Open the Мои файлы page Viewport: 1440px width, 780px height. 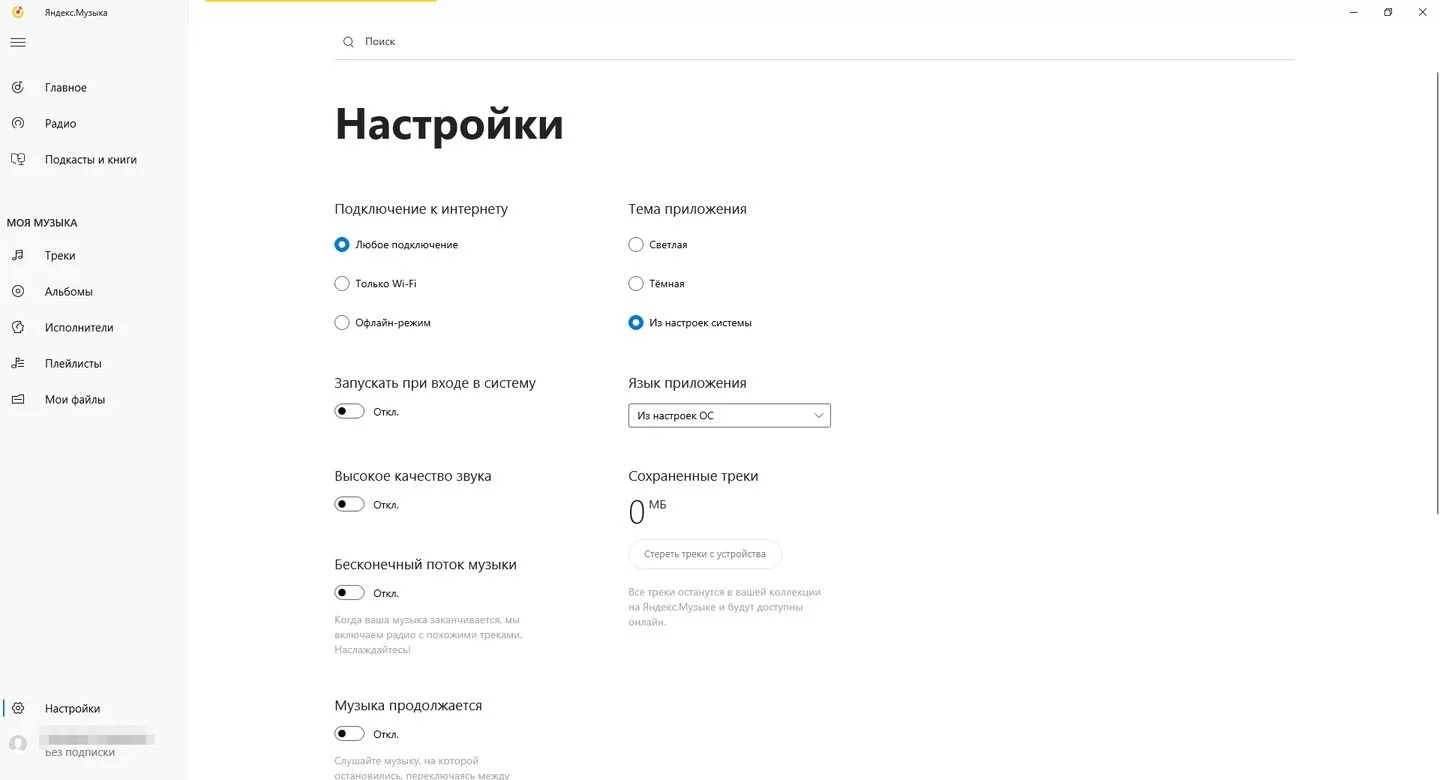[x=75, y=400]
